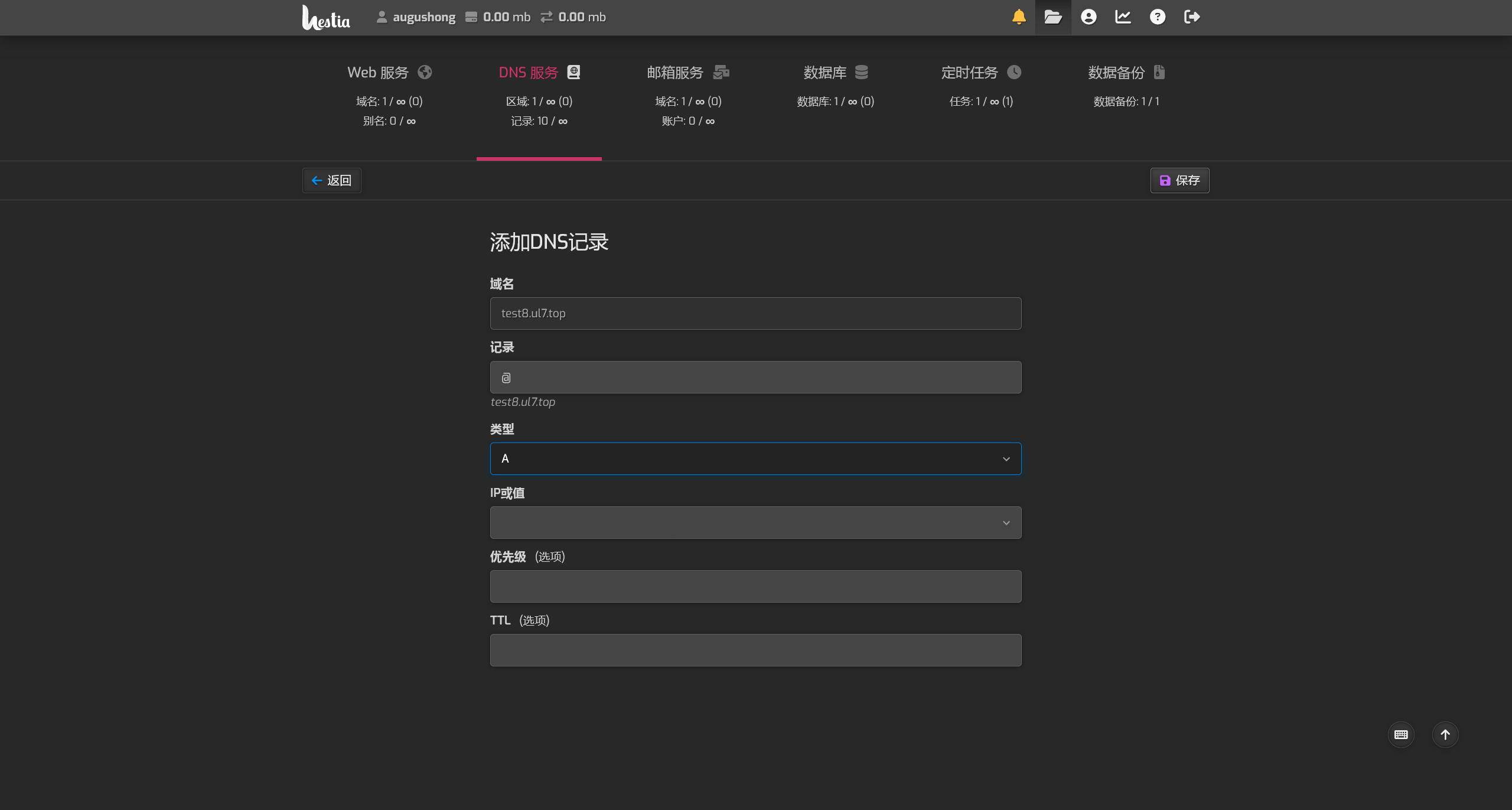Click the help question mark icon
Viewport: 1512px width, 810px height.
1158,17
